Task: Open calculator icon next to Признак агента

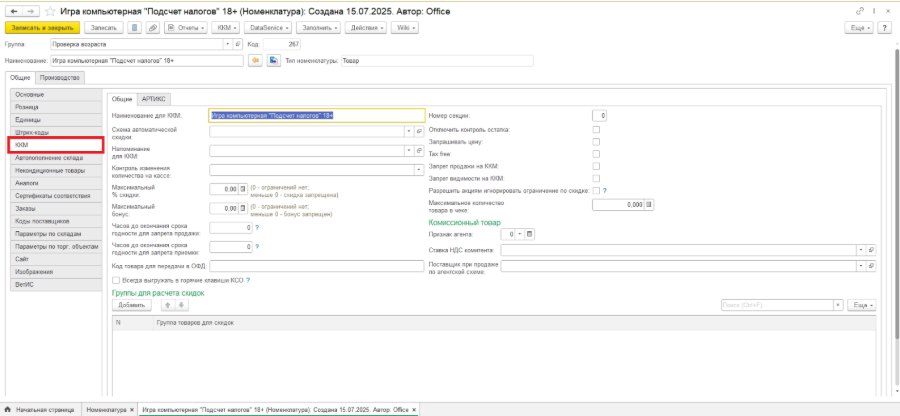Action: (x=529, y=234)
